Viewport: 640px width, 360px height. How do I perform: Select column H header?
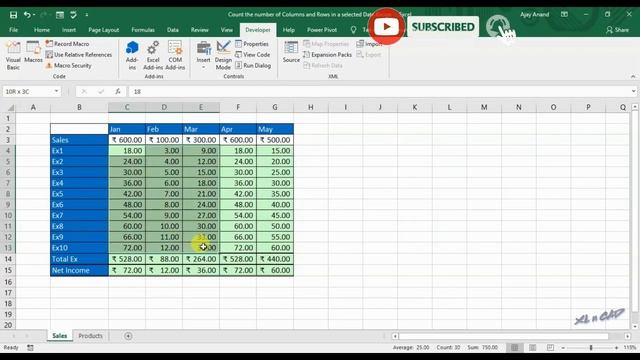tap(311, 107)
